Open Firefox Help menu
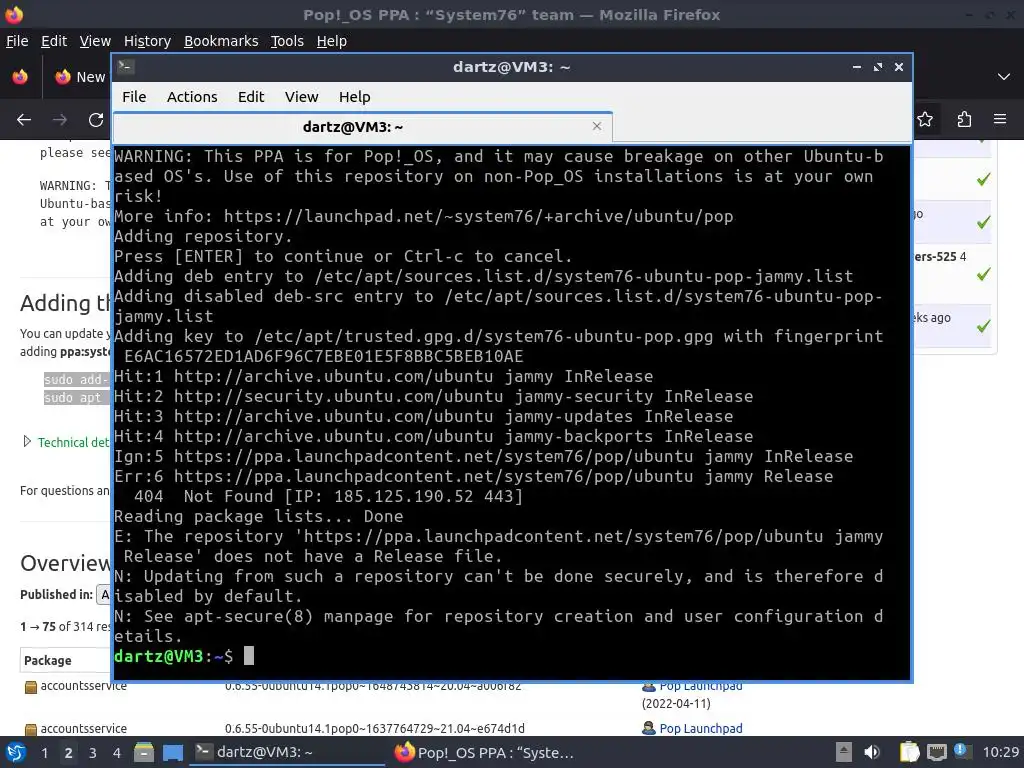This screenshot has height=768, width=1024. [x=332, y=41]
